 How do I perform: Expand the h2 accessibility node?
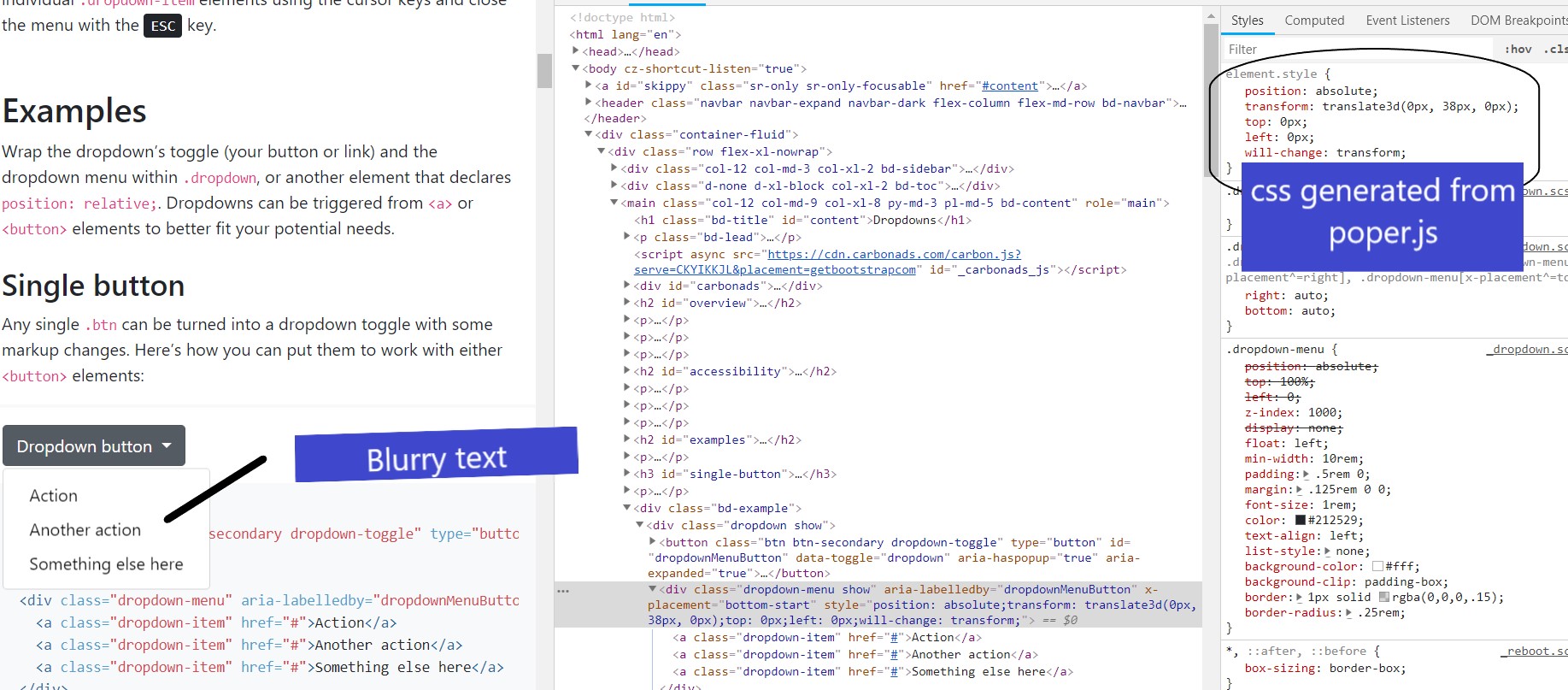click(x=627, y=371)
